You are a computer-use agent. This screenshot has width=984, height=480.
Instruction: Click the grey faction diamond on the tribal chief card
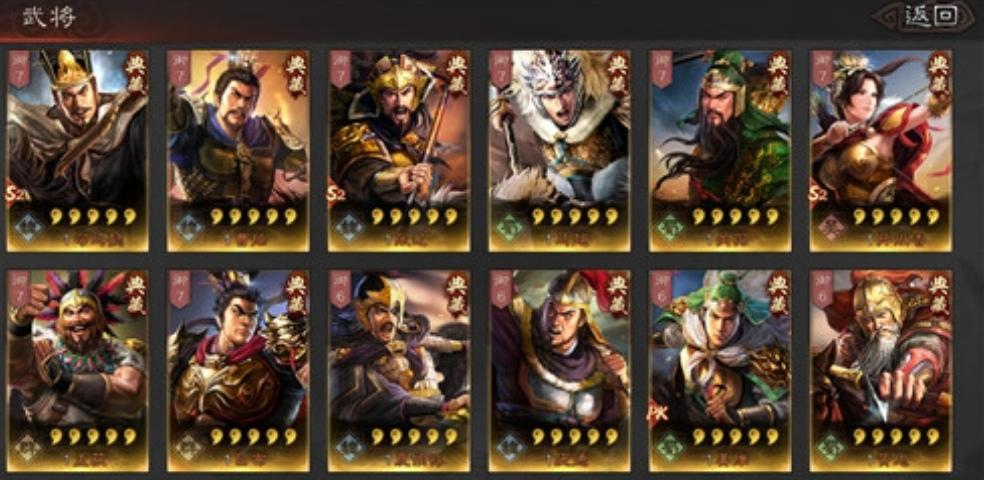click(x=28, y=447)
